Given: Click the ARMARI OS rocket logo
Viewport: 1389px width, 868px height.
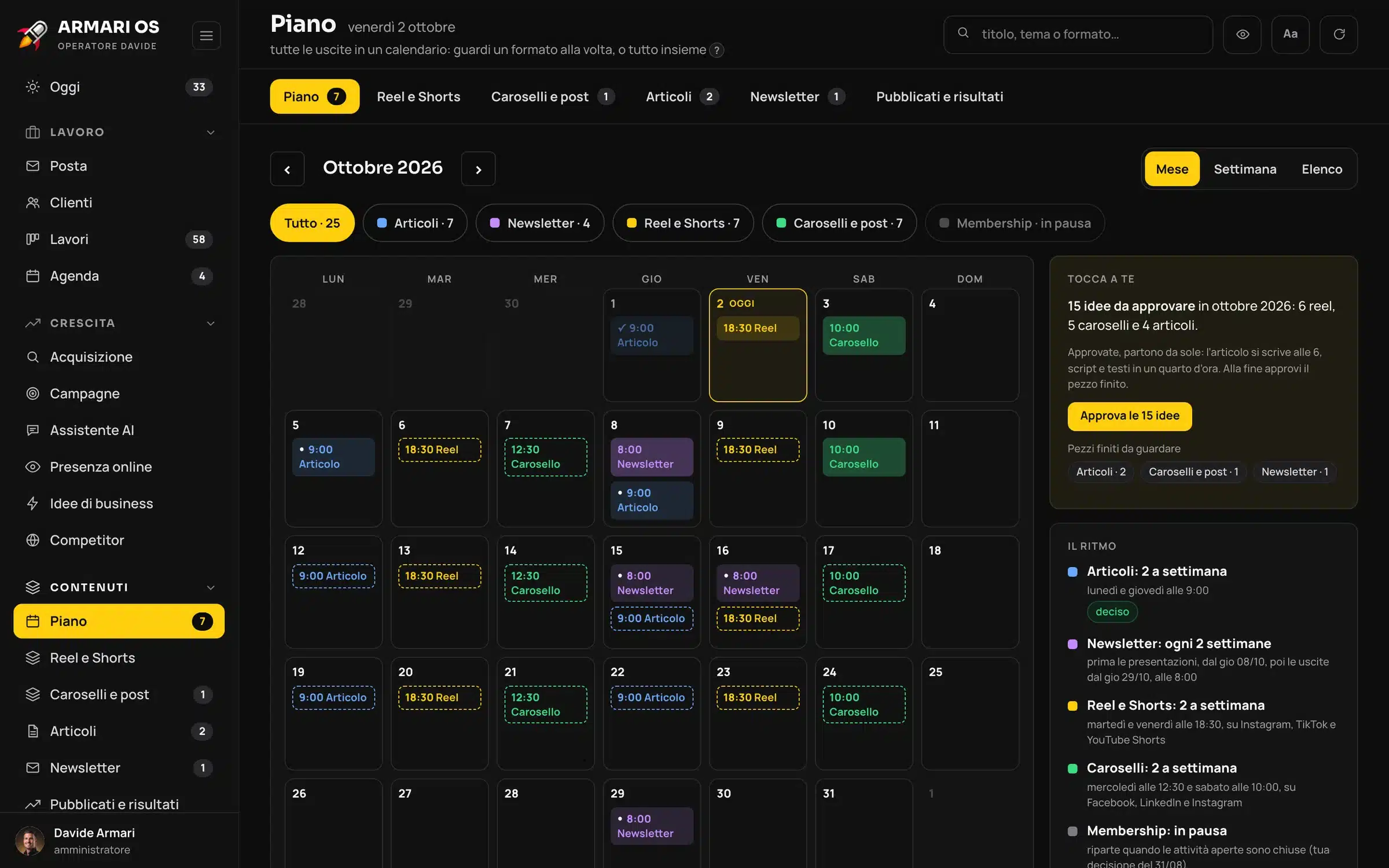Looking at the screenshot, I should 32,35.
